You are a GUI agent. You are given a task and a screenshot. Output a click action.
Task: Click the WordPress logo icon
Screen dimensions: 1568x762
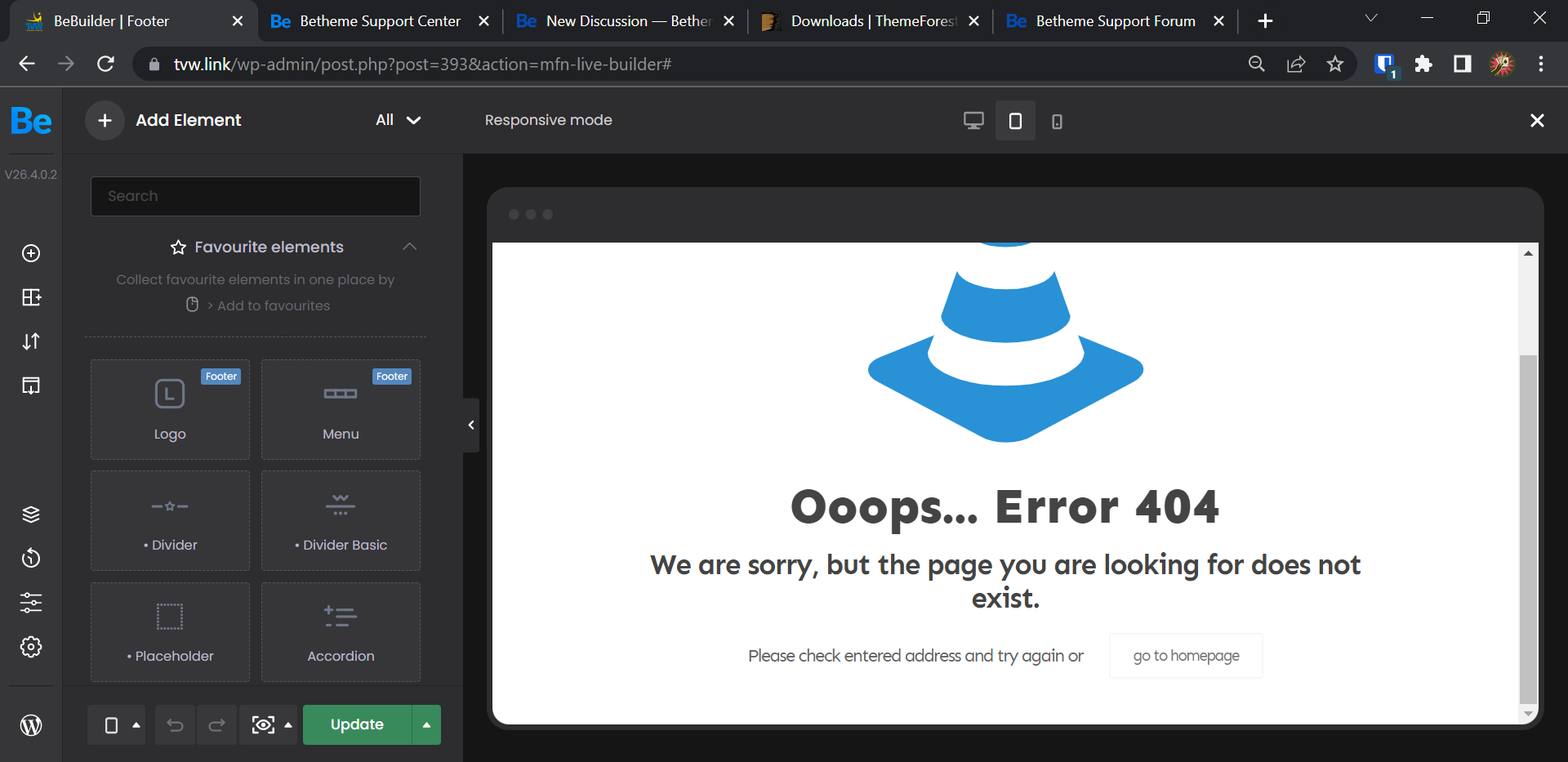(31, 725)
